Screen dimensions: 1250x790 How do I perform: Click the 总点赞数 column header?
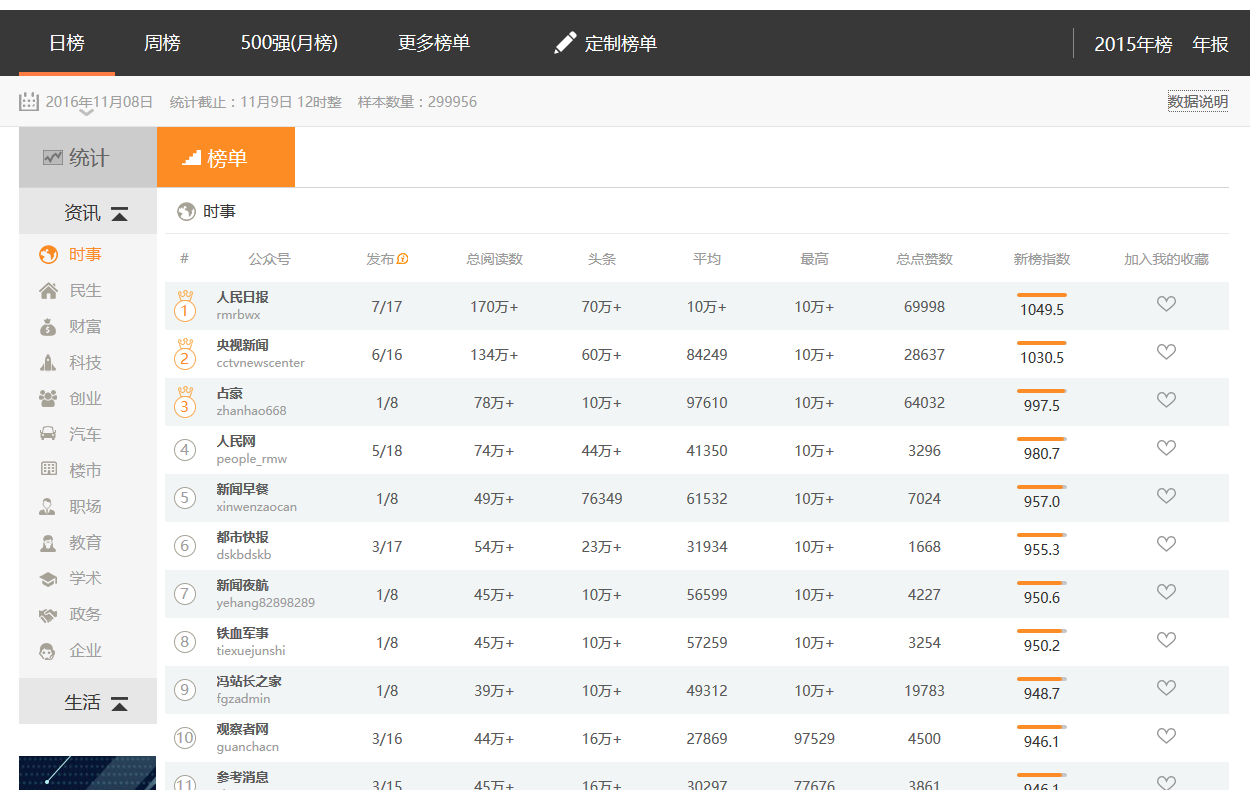925,259
